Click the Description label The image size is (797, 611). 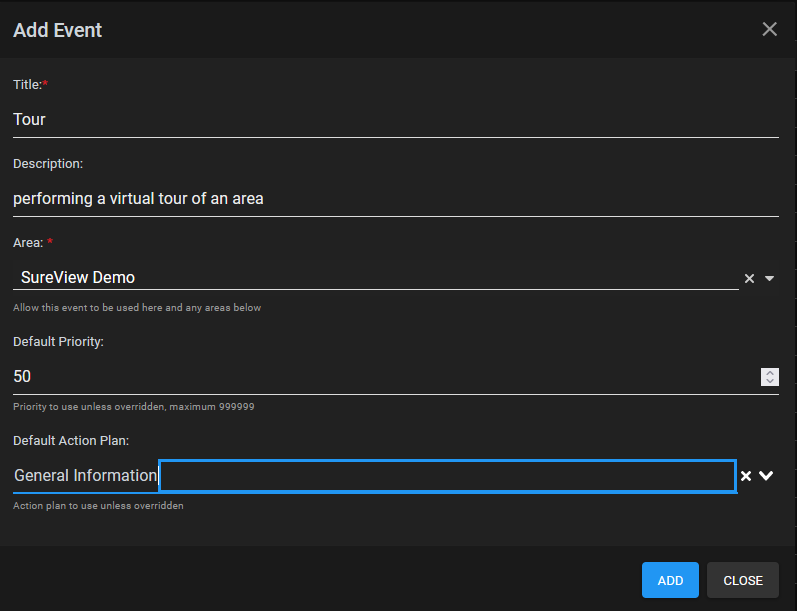48,164
